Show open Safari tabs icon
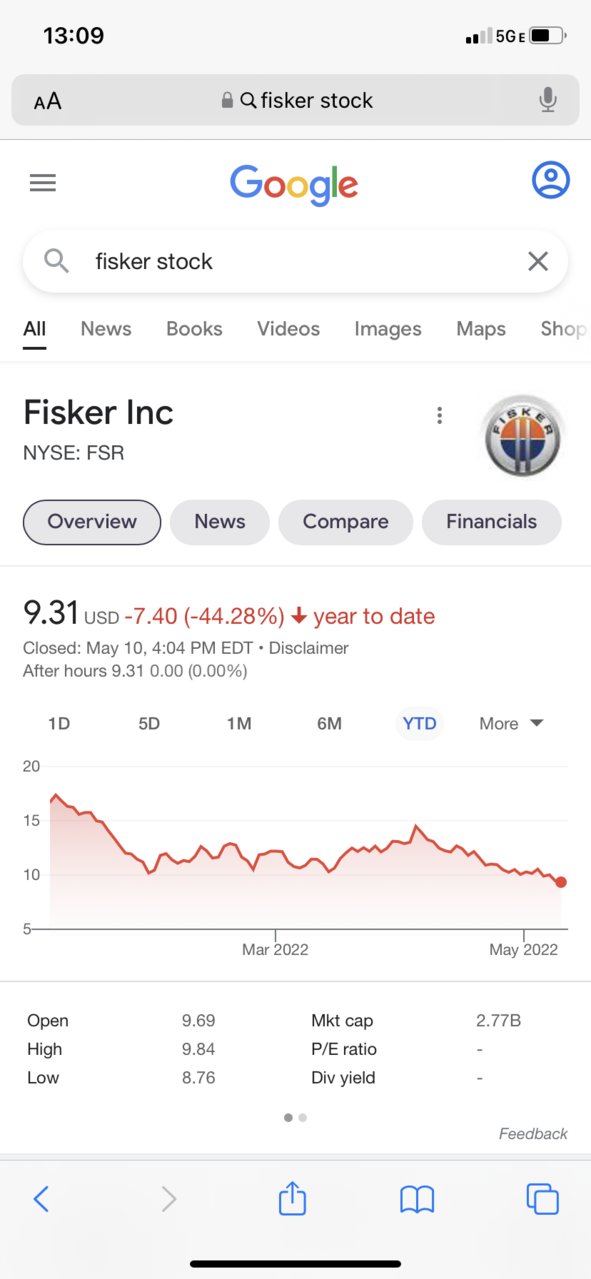 [542, 1198]
